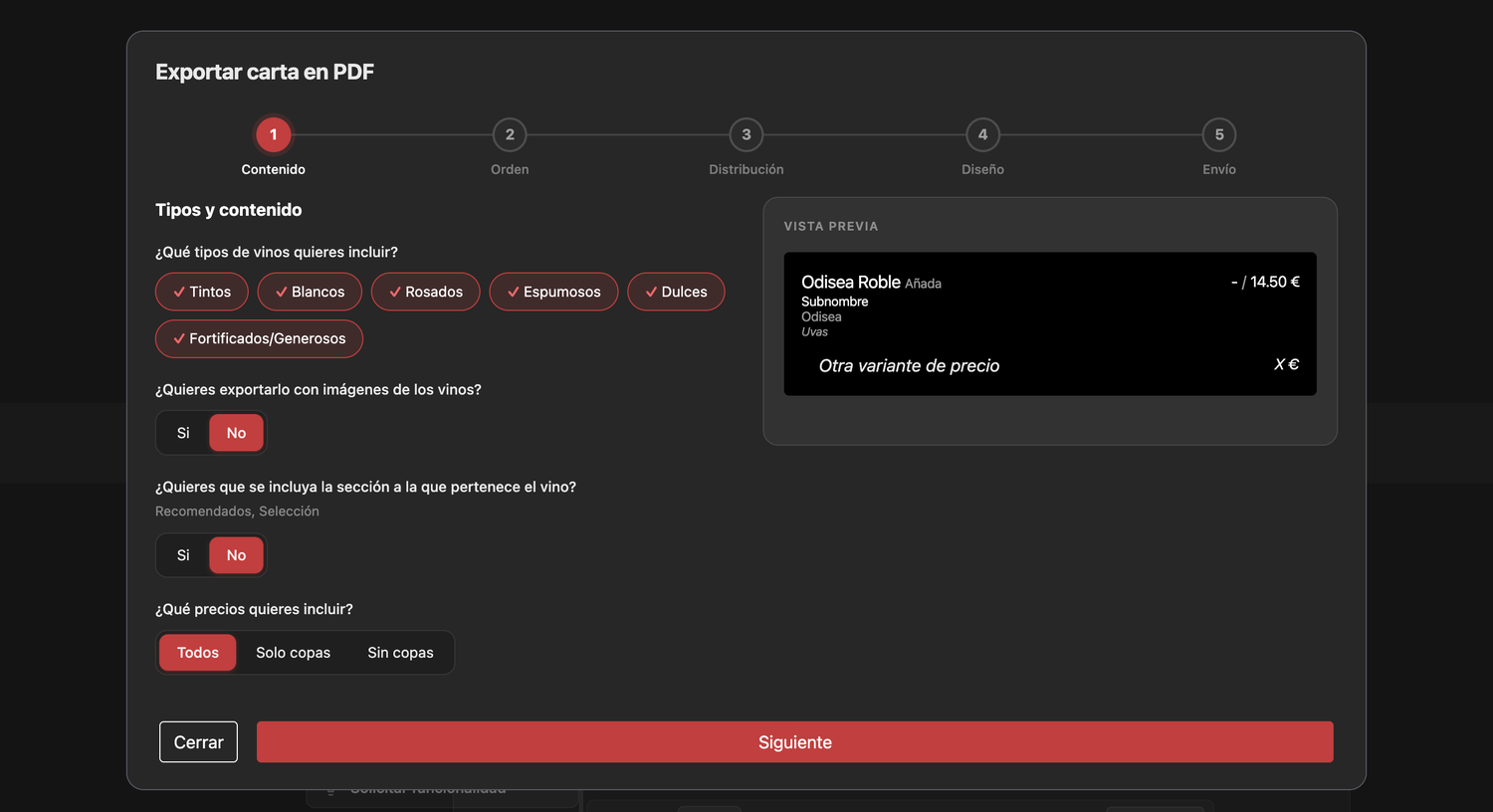Toggle the Blancos wine type chip
This screenshot has height=812, width=1493.
click(310, 292)
